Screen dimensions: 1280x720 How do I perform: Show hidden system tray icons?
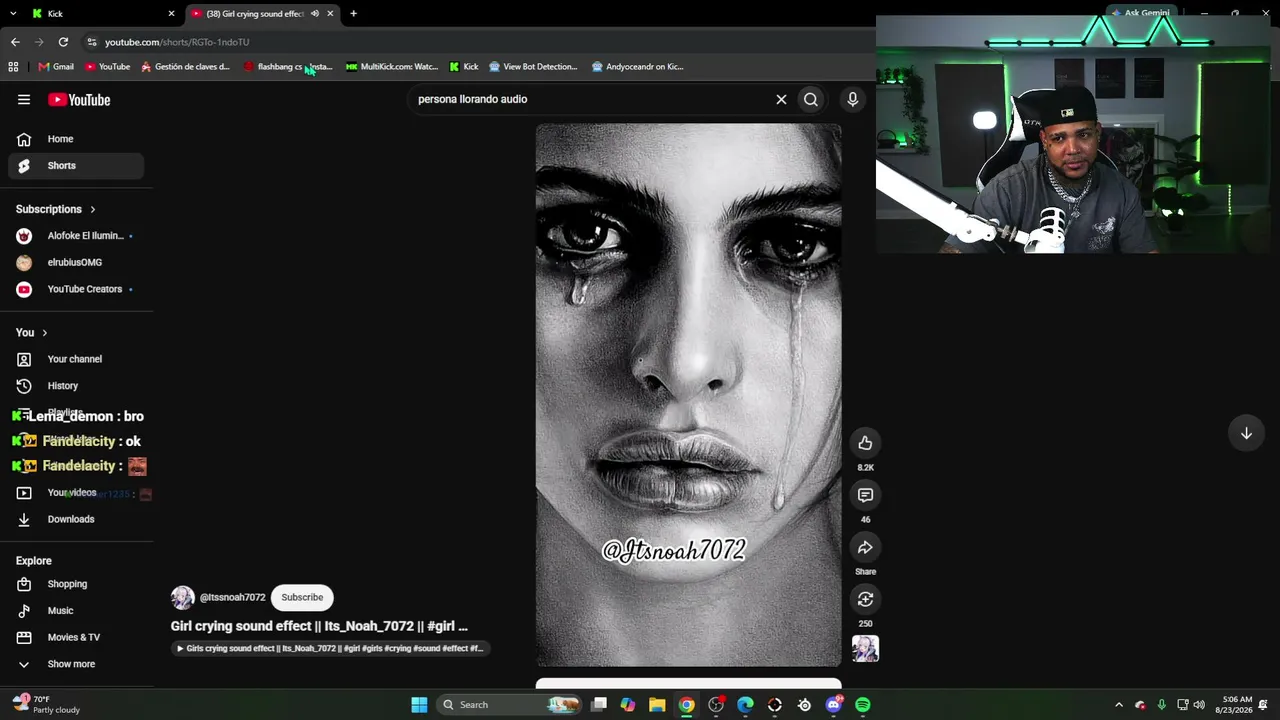tap(1119, 705)
